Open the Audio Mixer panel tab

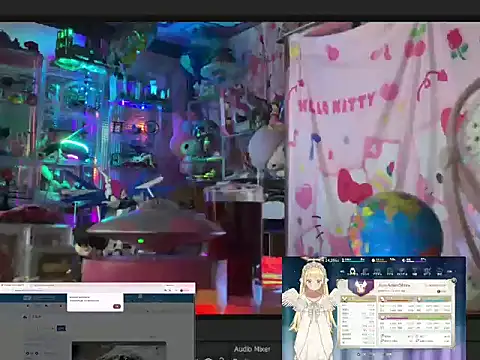252,349
